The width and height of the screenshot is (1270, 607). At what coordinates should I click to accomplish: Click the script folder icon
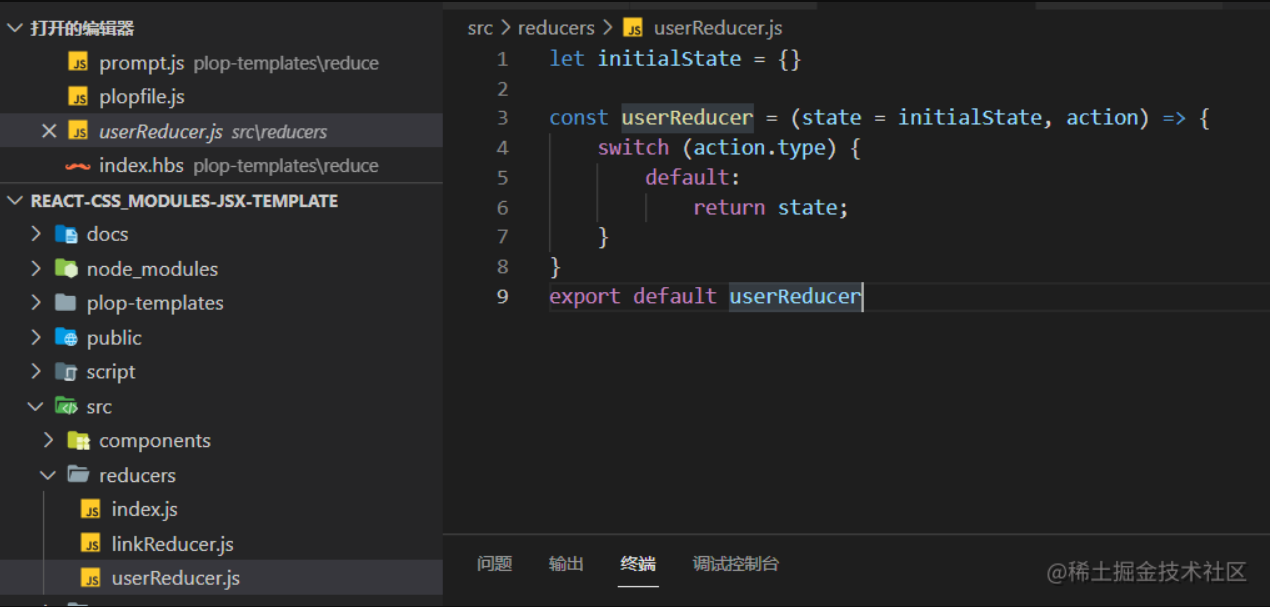click(66, 371)
